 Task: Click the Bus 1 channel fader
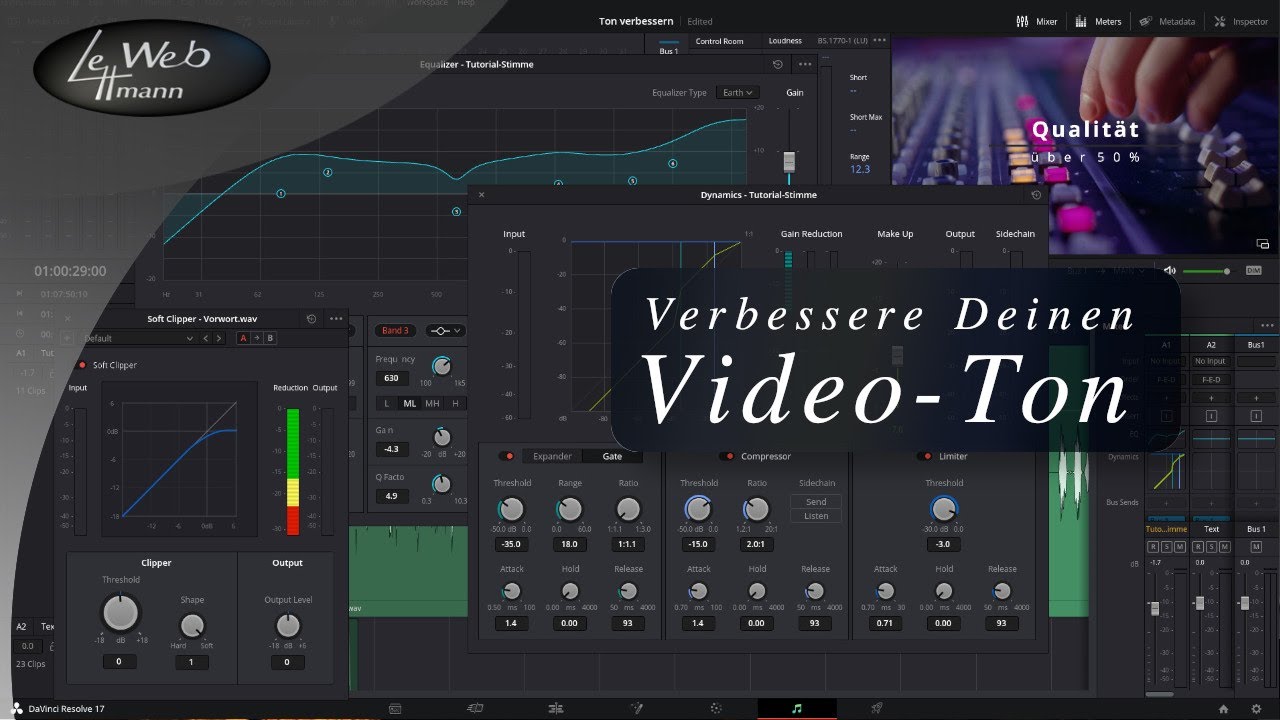(x=1244, y=603)
